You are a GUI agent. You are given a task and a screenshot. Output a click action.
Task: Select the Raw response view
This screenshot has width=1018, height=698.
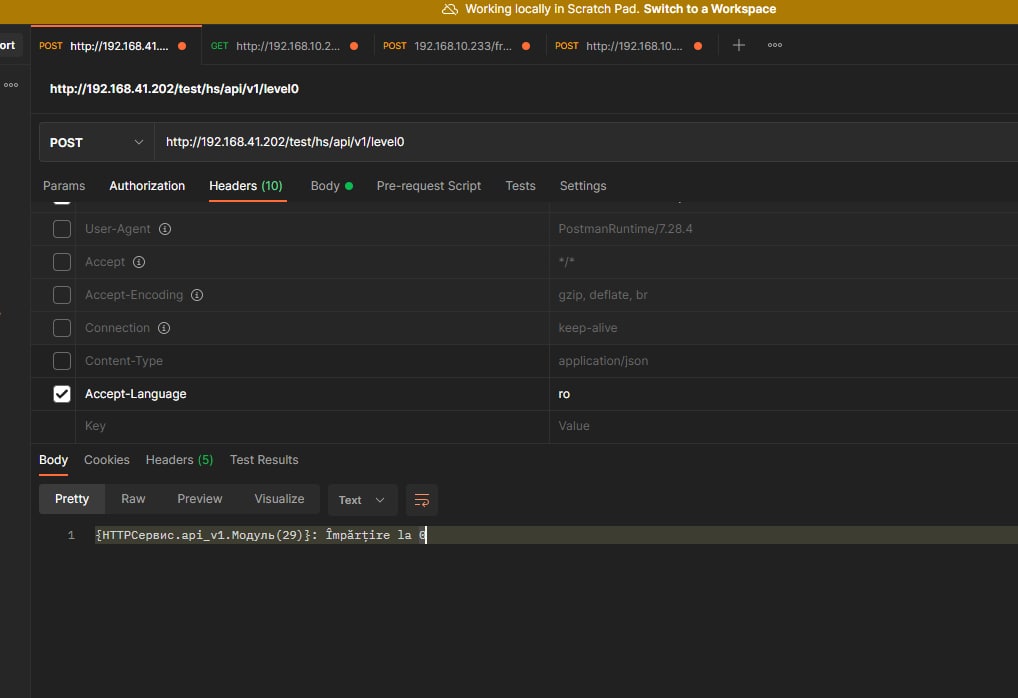[x=133, y=499]
